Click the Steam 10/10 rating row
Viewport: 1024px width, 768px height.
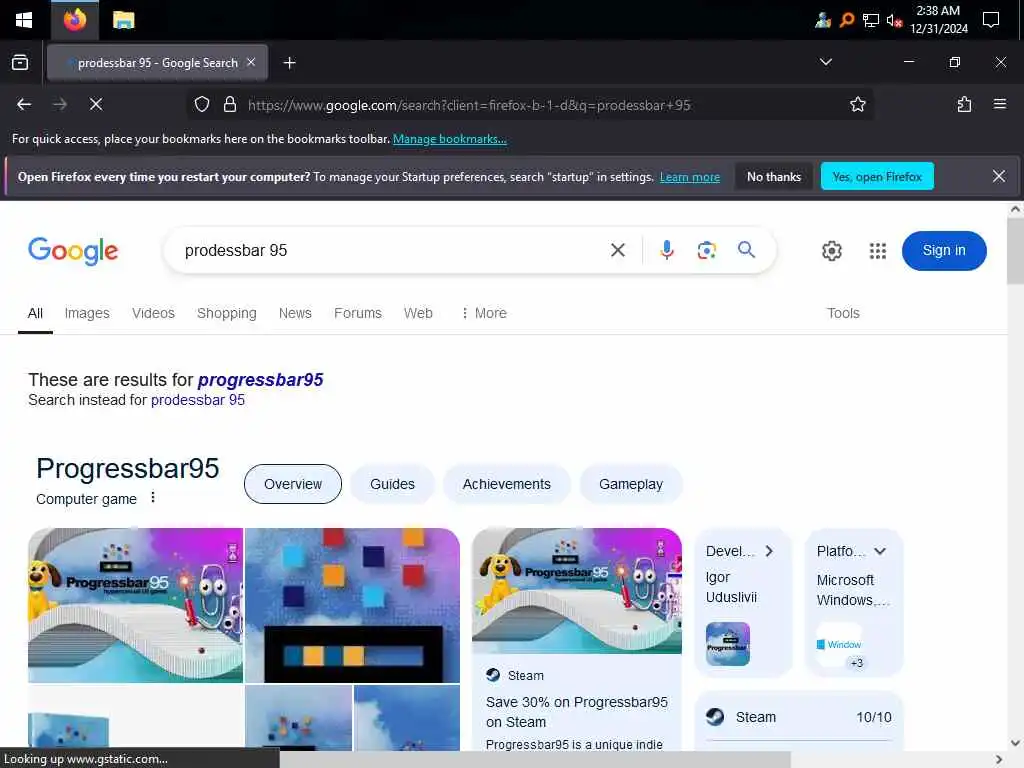(799, 717)
